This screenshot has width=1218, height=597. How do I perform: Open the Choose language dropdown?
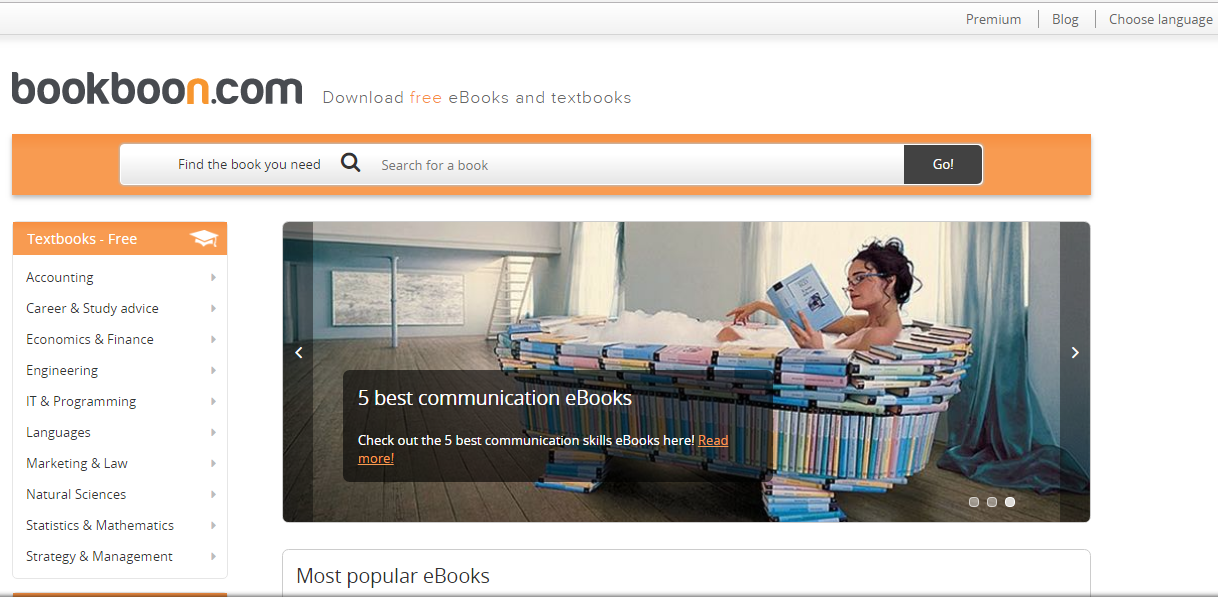[x=1160, y=19]
